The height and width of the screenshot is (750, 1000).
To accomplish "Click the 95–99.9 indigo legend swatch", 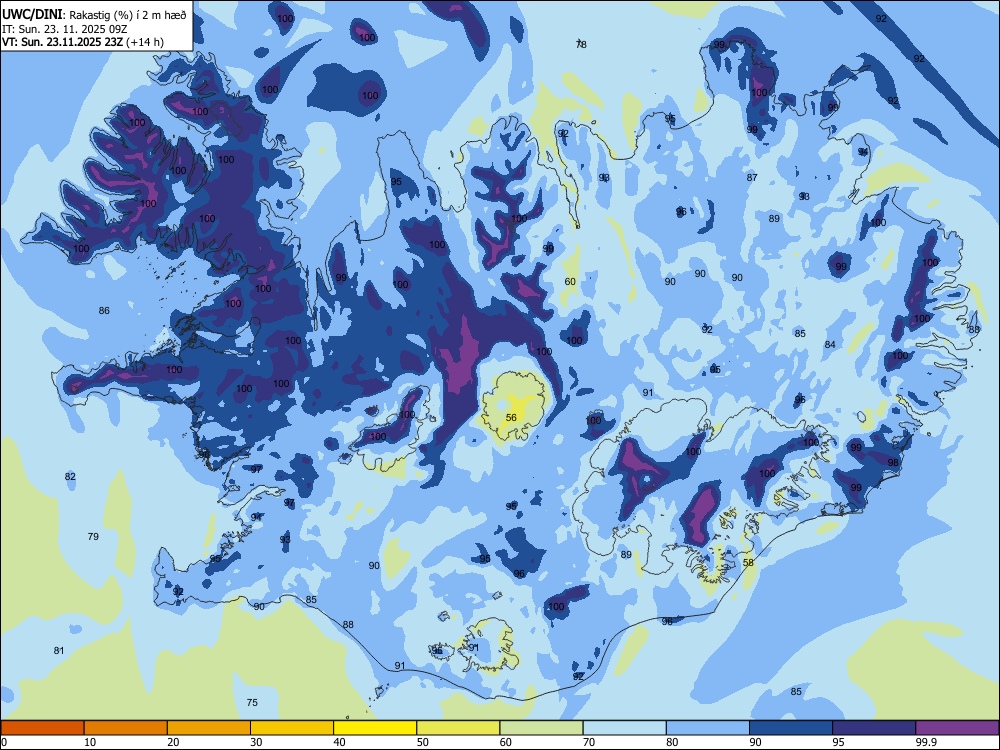I will coord(874,728).
